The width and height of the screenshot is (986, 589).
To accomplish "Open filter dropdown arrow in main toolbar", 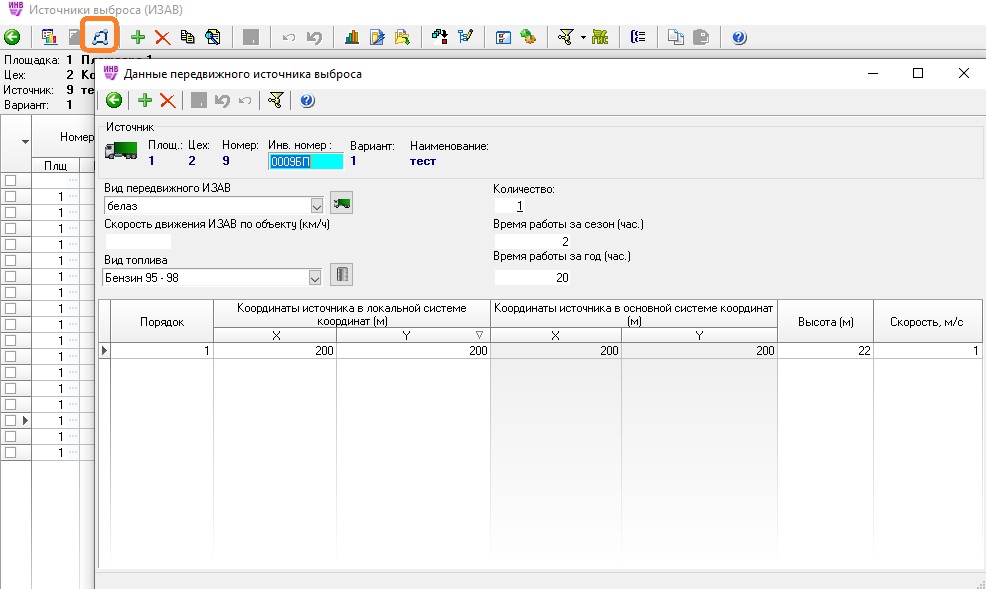I will pos(582,37).
